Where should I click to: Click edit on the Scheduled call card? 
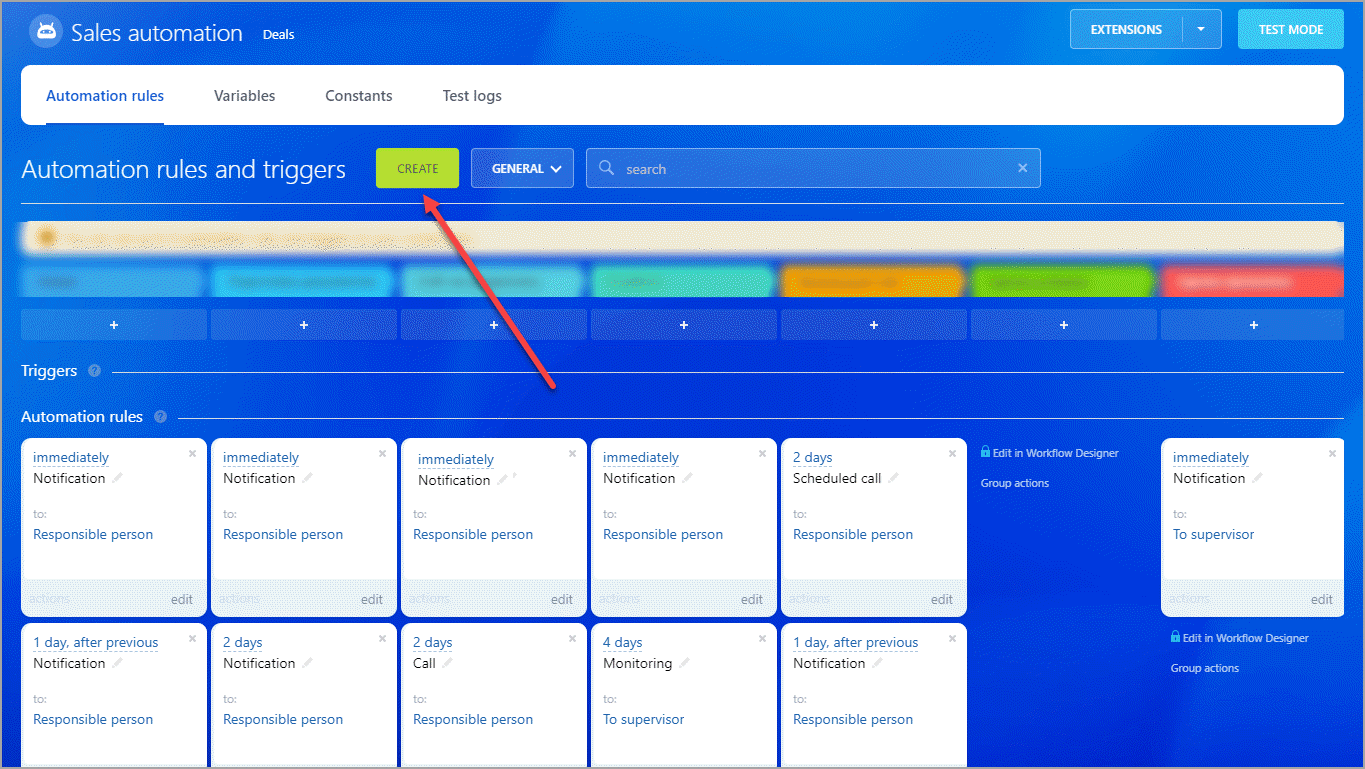(942, 599)
